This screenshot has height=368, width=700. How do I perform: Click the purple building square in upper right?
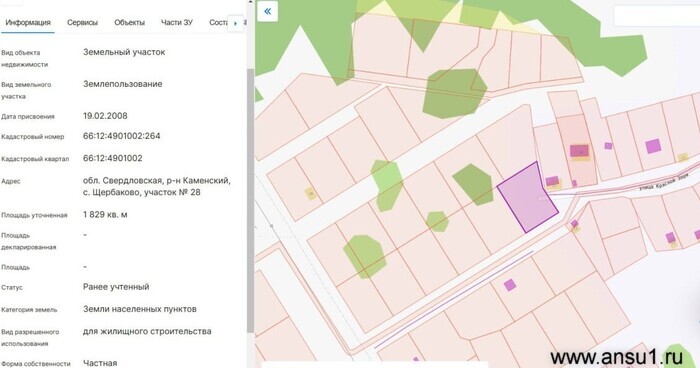[x=653, y=146]
